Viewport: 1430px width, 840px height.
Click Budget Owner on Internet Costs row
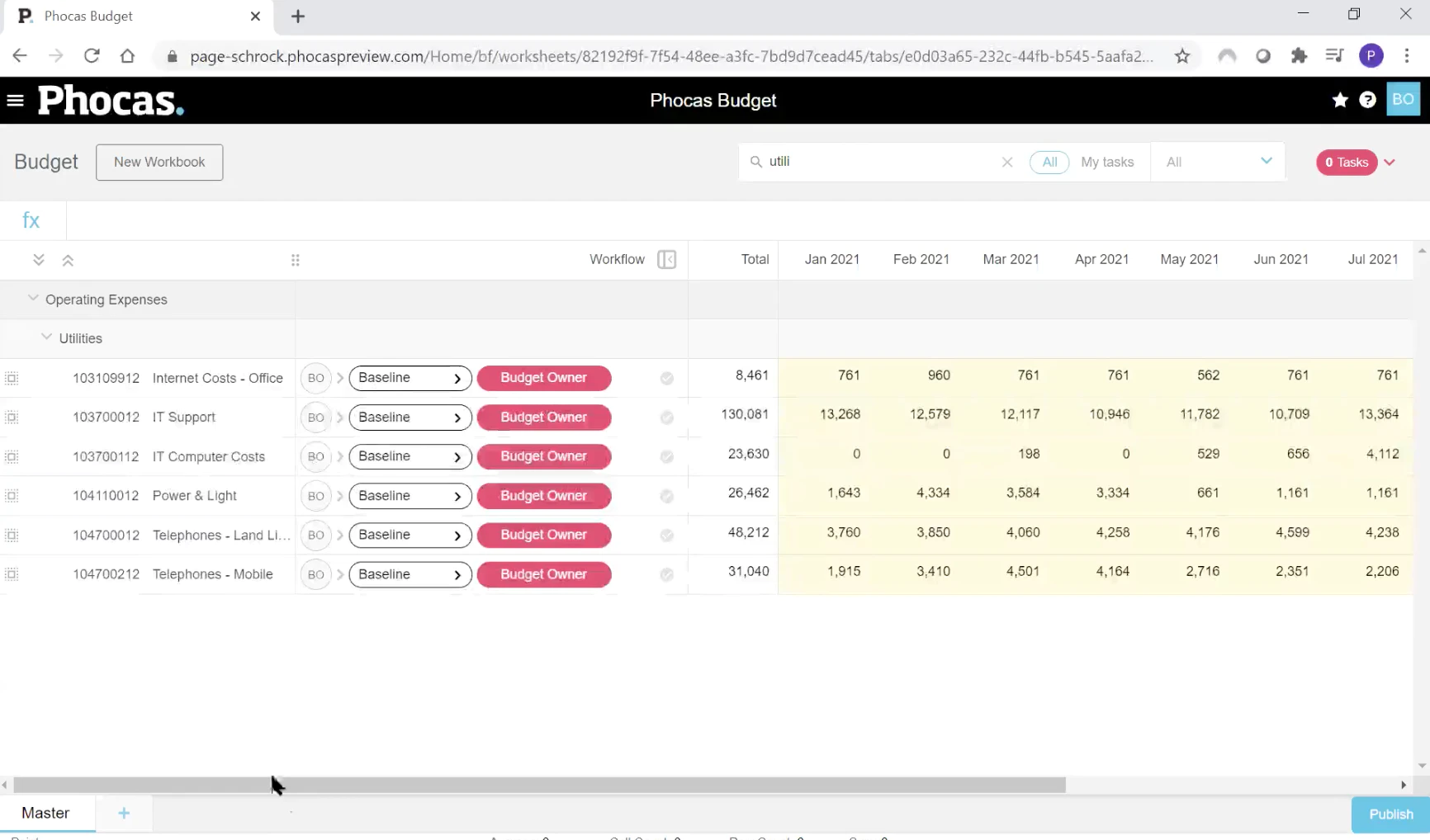[544, 378]
